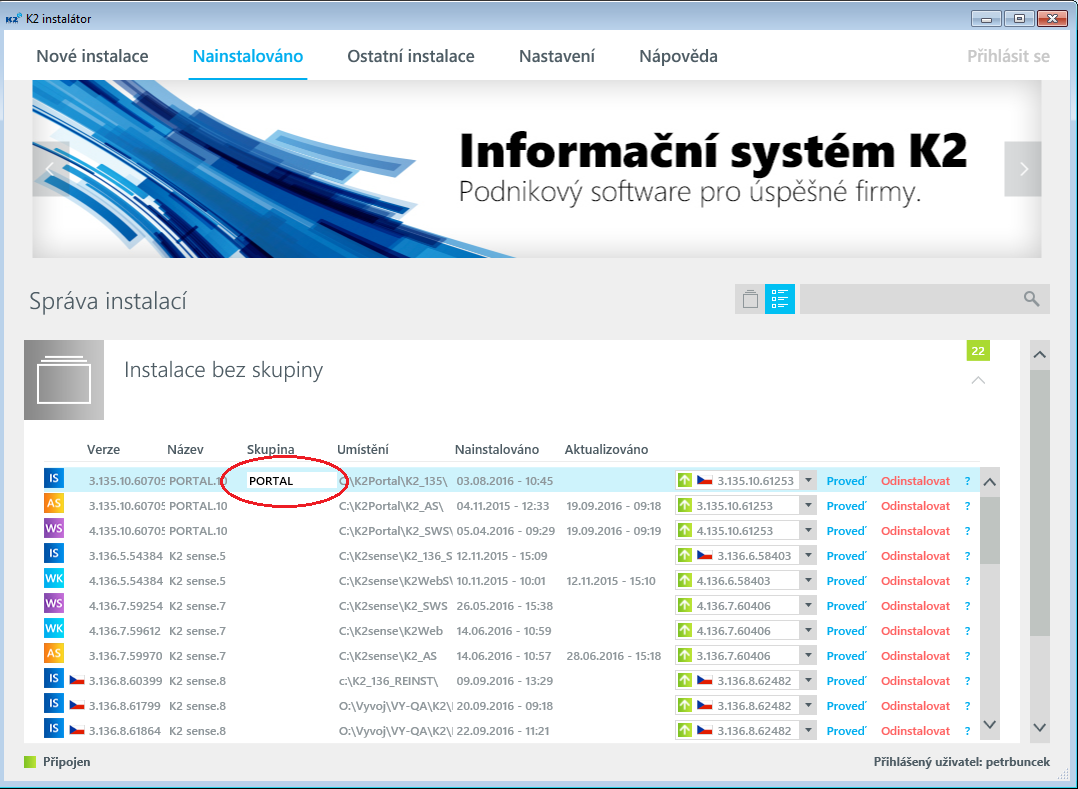Open the version dropdown in the K2sense\K2_SWS row
The height and width of the screenshot is (789, 1078).
pyautogui.click(x=808, y=605)
